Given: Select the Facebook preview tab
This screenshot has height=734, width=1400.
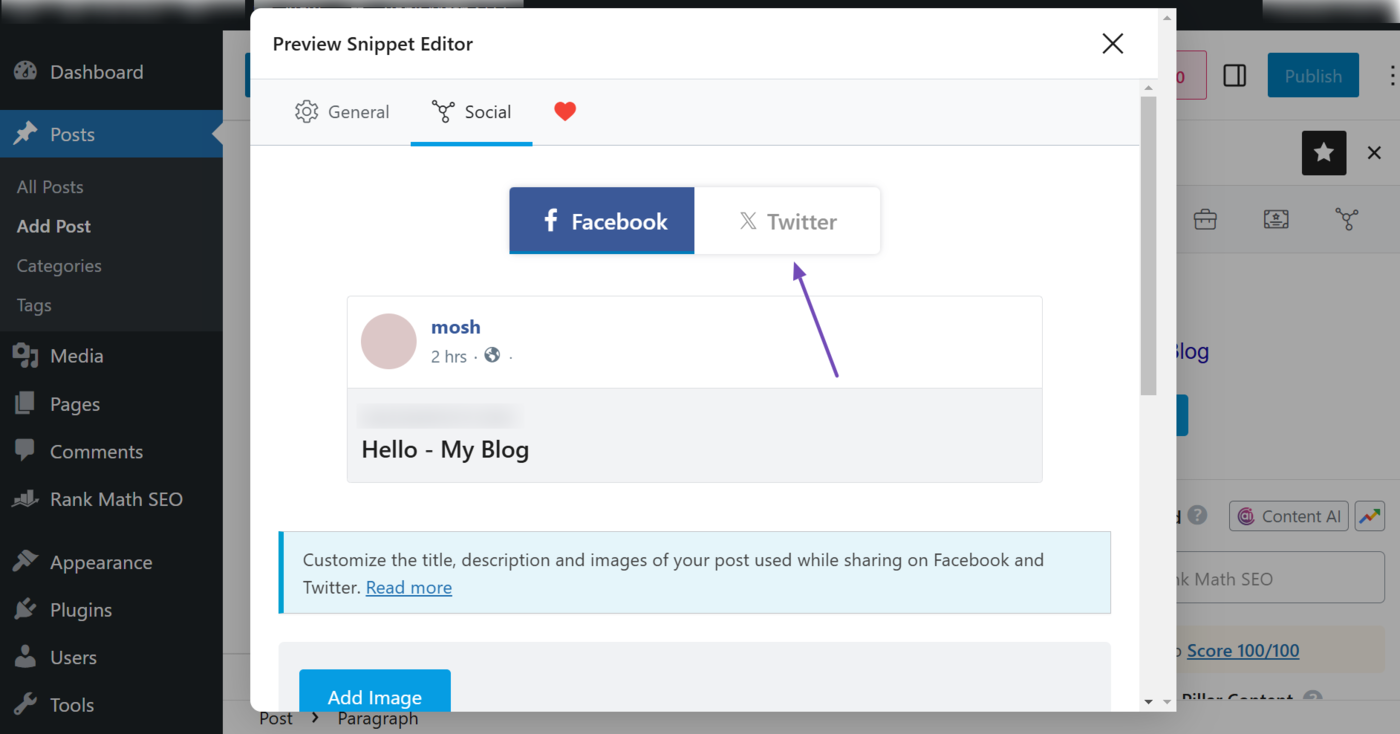Looking at the screenshot, I should pos(601,220).
